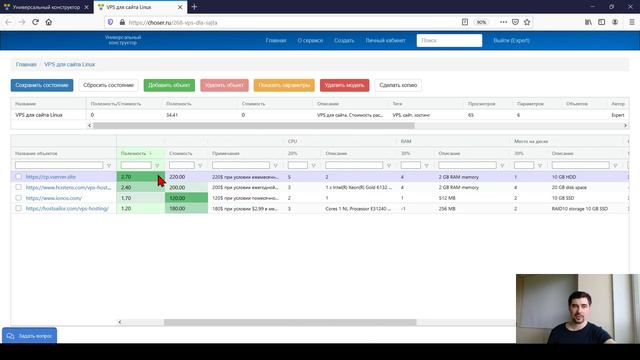Focus the Название объектов filter input
This screenshot has width=640, height=360.
(x=59, y=165)
